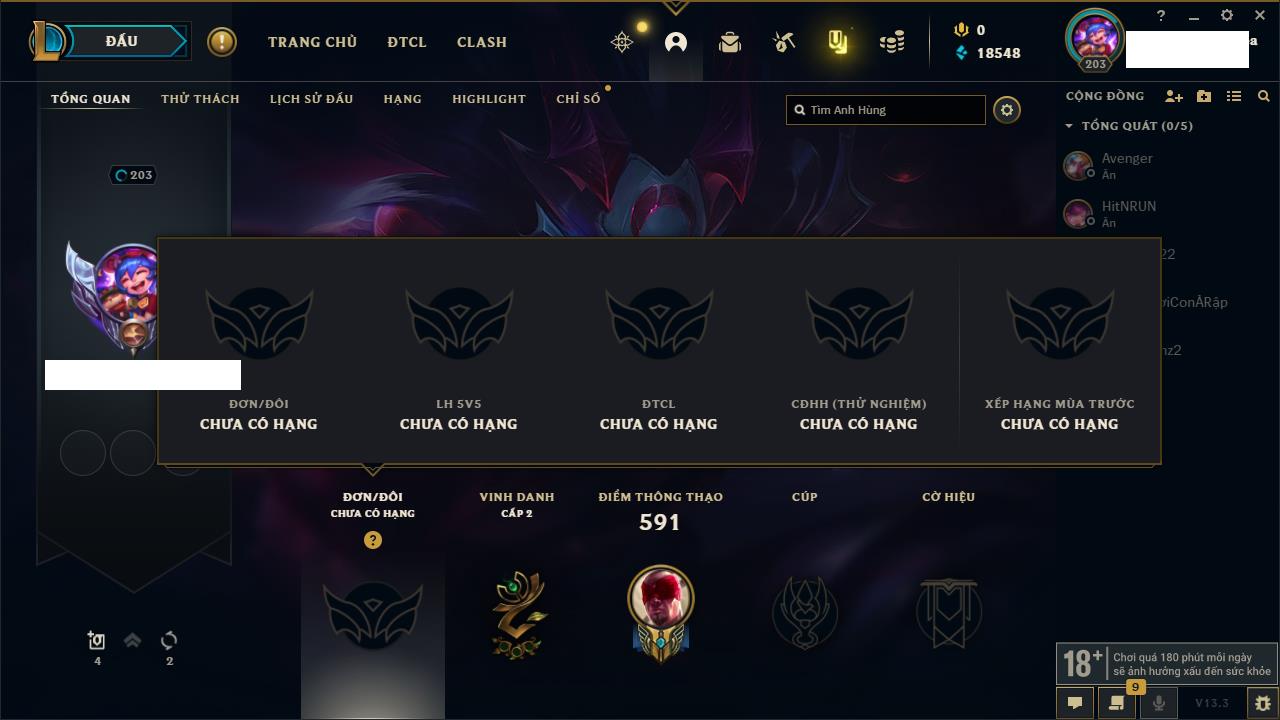Switch to the LỊCH SỬ ĐẤU tab
Viewport: 1280px width, 720px height.
[x=311, y=99]
